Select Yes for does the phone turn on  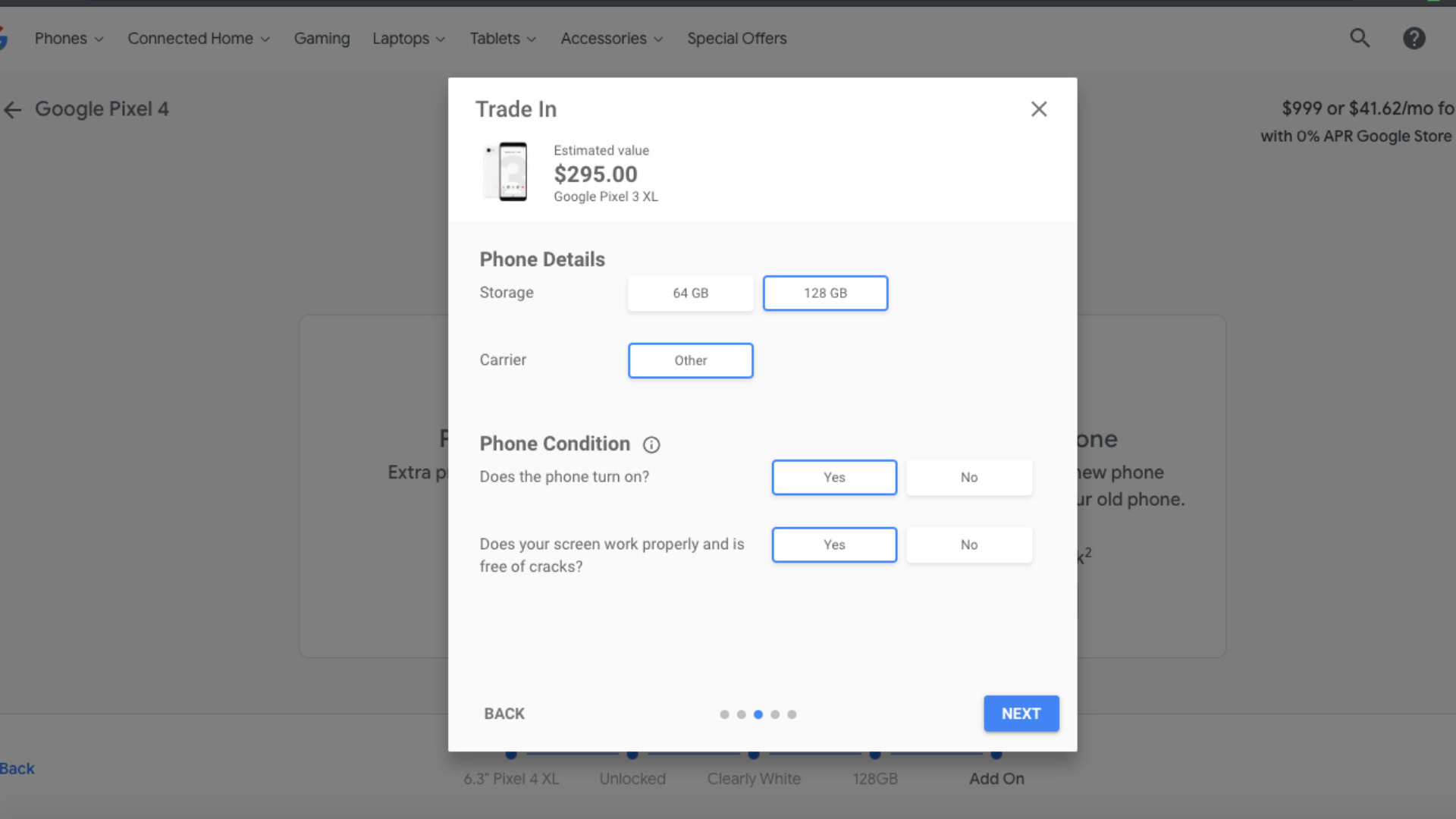click(834, 476)
